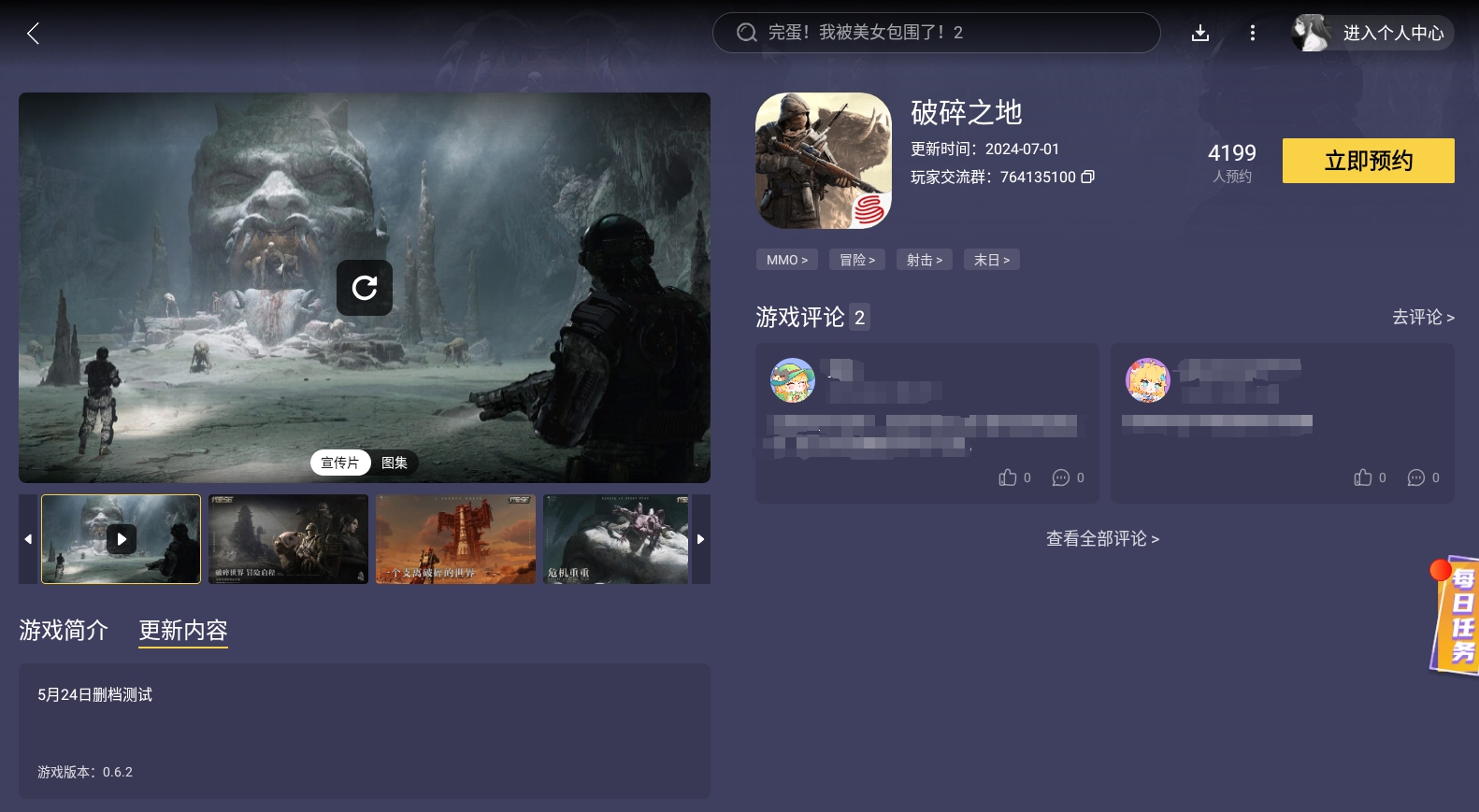Screen dimensions: 1479x812
Task: Reload the trailer with the refresh icon
Action: pyautogui.click(x=365, y=288)
